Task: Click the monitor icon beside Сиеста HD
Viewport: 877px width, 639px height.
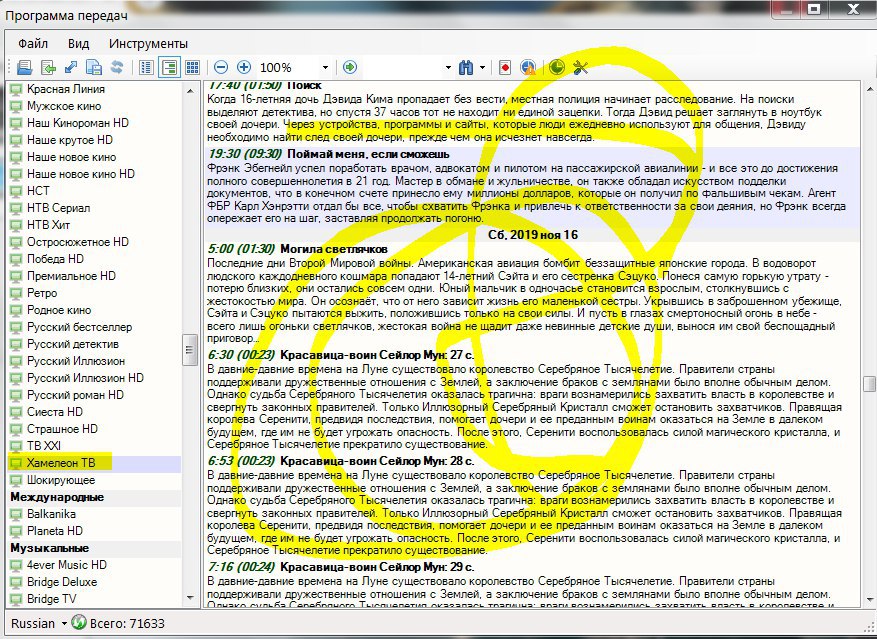Action: 16,412
